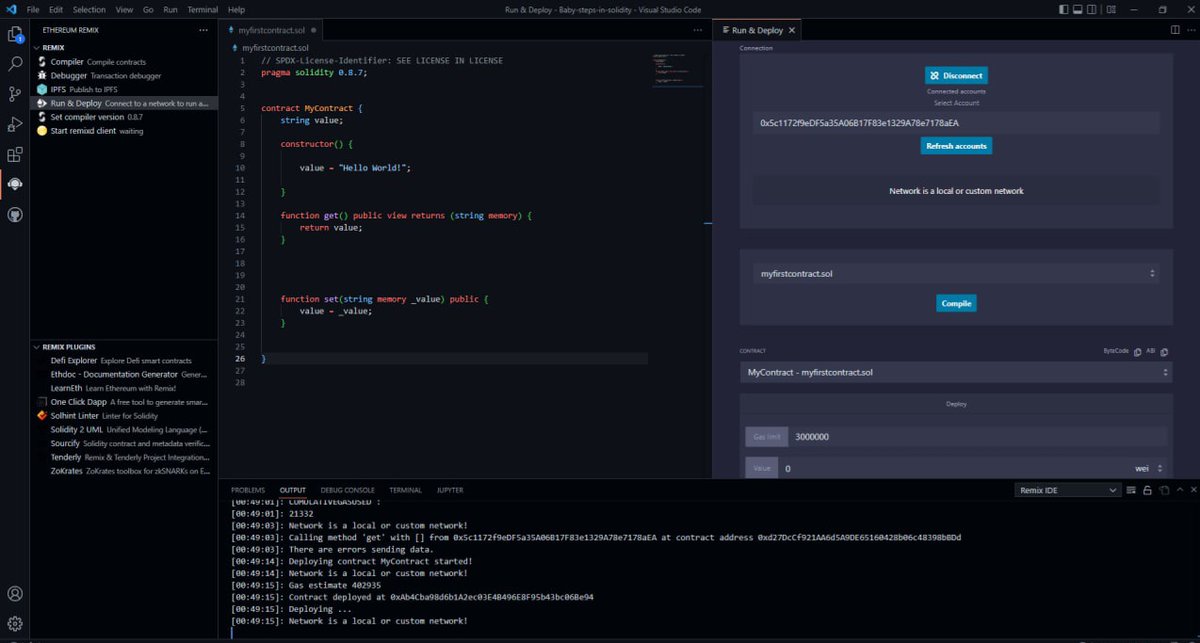Viewport: 1200px width, 643px height.
Task: Open the Manage gear icon
Action: tap(15, 623)
